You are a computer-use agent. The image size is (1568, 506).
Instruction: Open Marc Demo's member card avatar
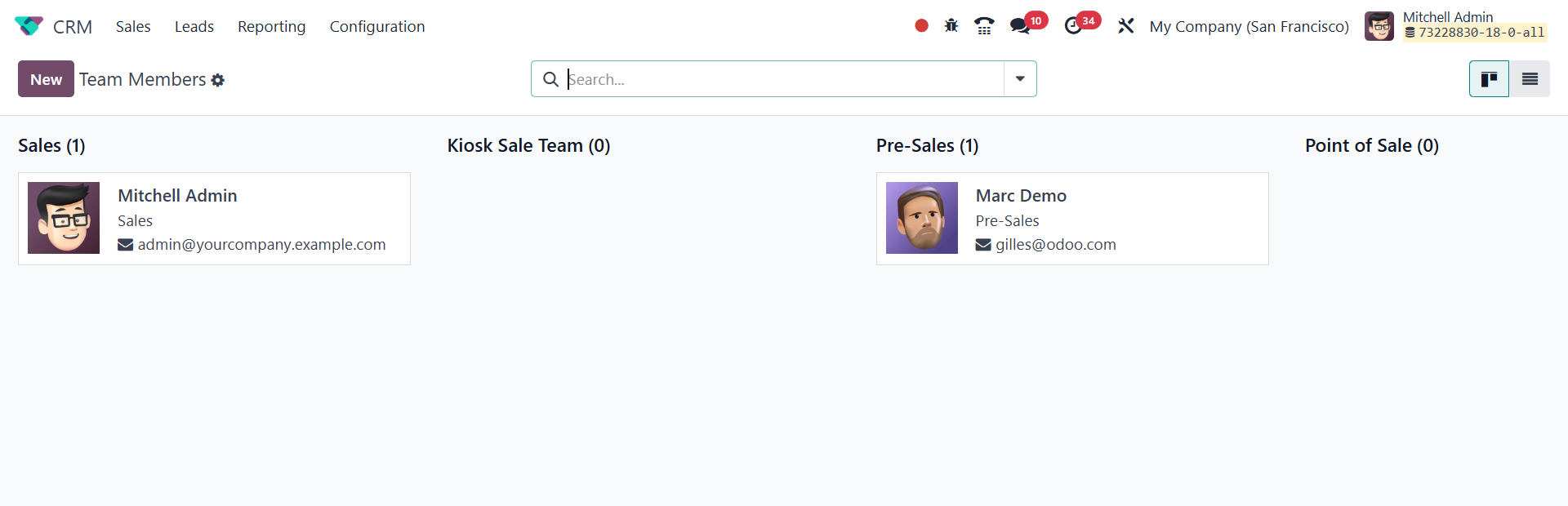922,218
